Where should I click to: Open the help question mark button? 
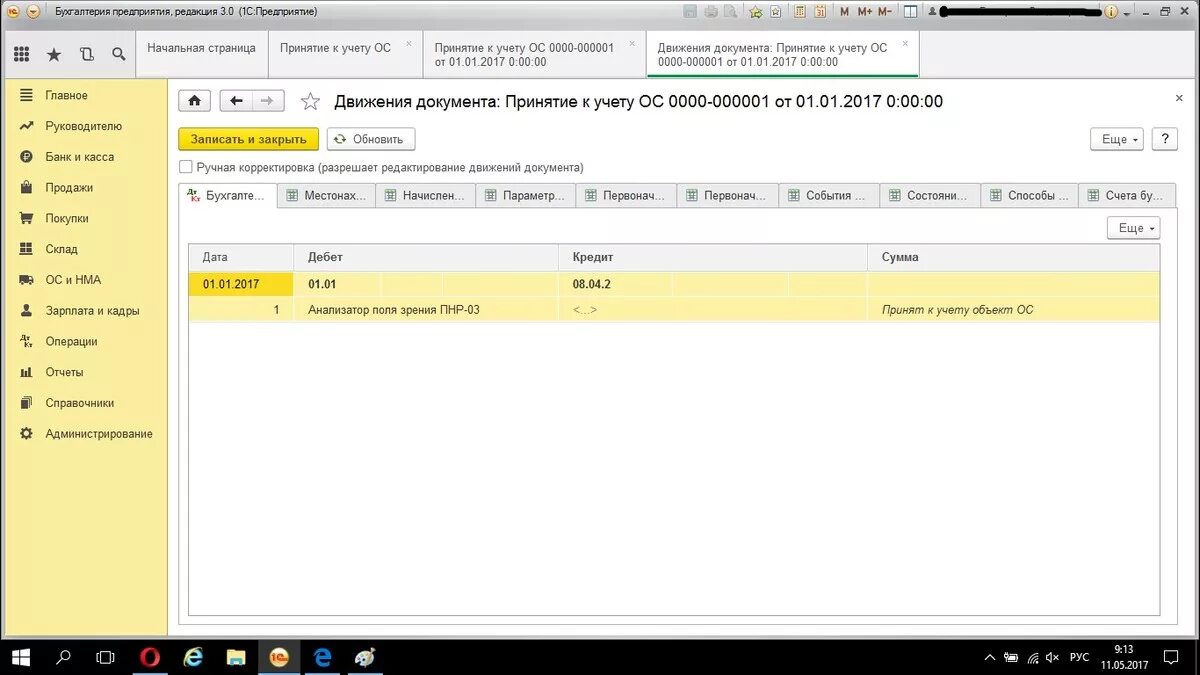tap(1164, 139)
